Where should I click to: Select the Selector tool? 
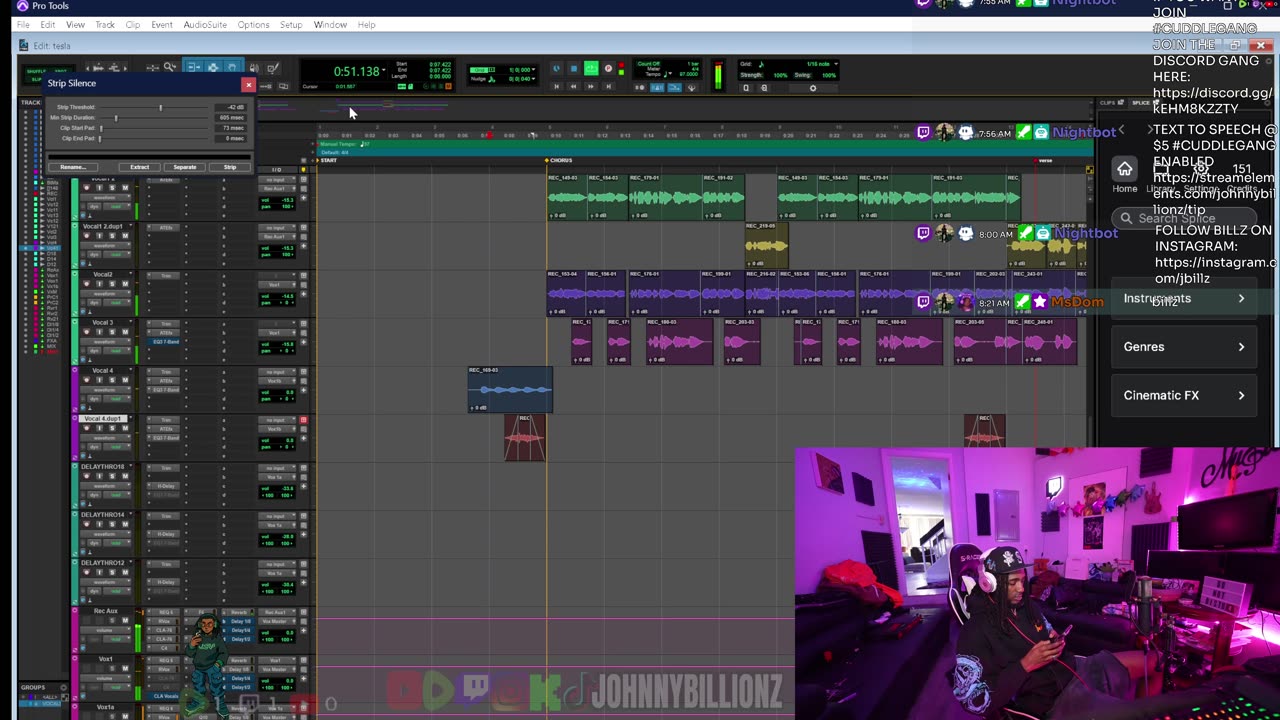coord(213,68)
